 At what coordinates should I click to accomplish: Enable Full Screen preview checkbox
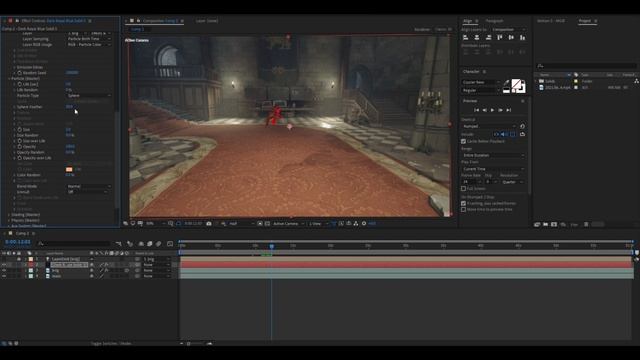(463, 189)
